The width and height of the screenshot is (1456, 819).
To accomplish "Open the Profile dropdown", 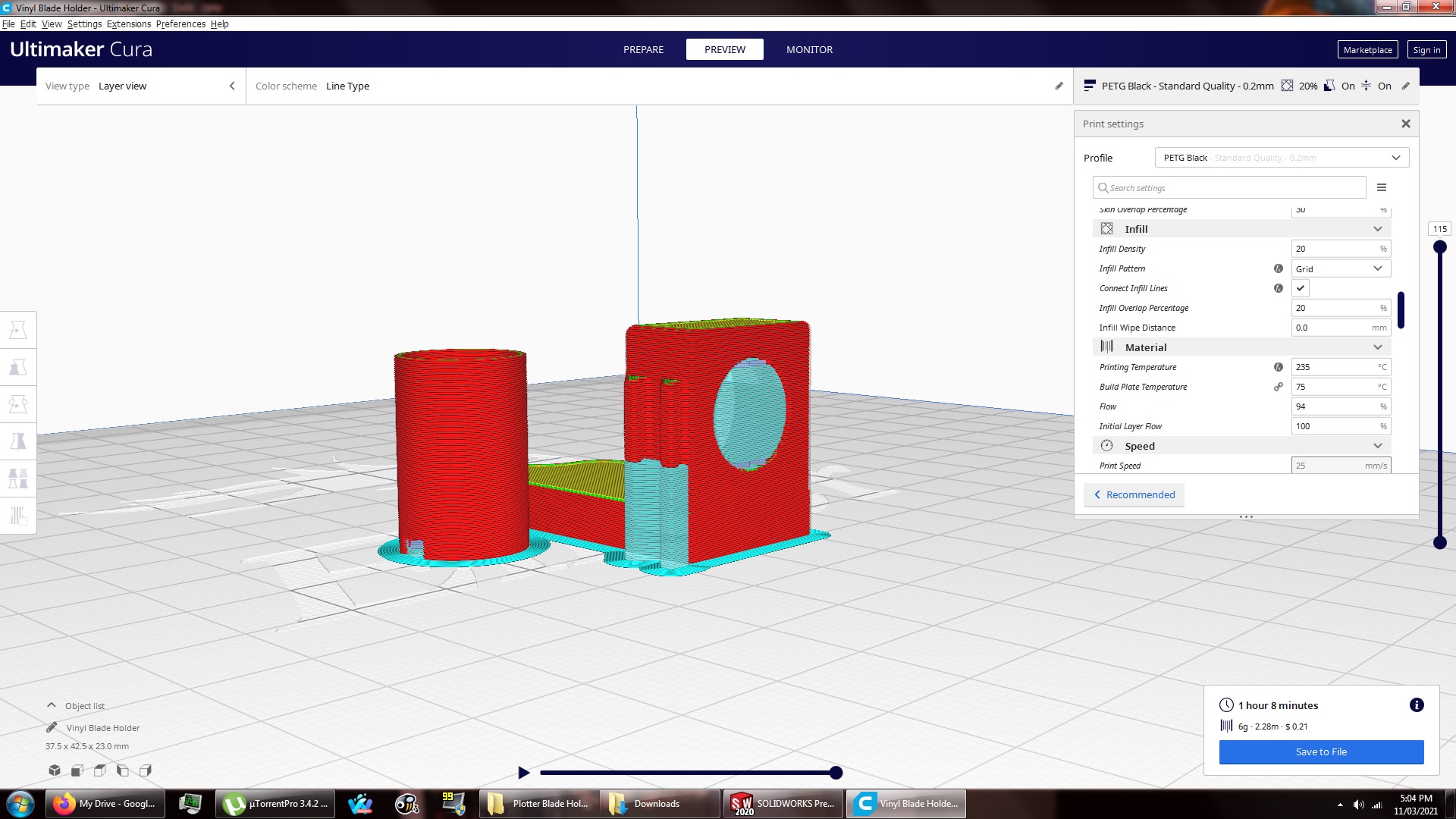I will (x=1282, y=158).
